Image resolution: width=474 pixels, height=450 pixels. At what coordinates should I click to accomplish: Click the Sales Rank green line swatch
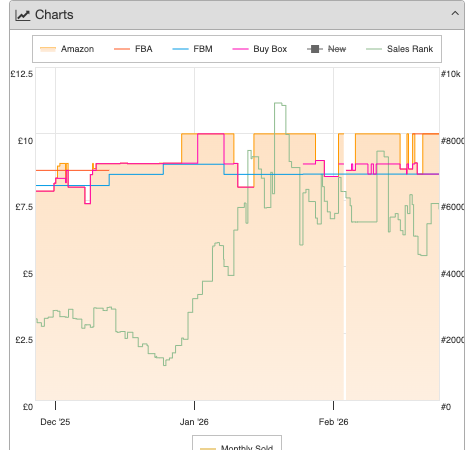tap(374, 49)
